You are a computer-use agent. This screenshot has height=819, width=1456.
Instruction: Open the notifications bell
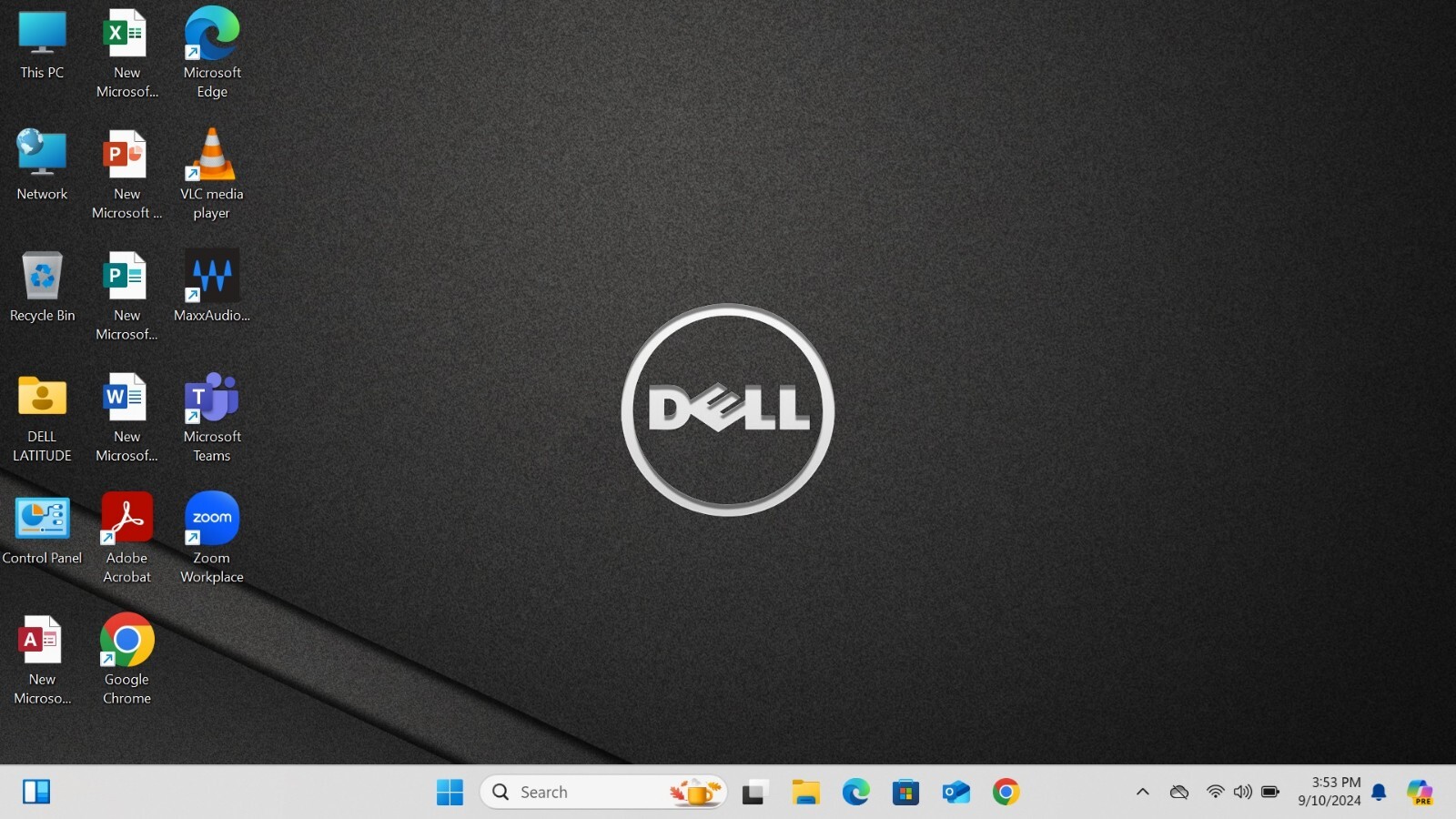click(1379, 792)
